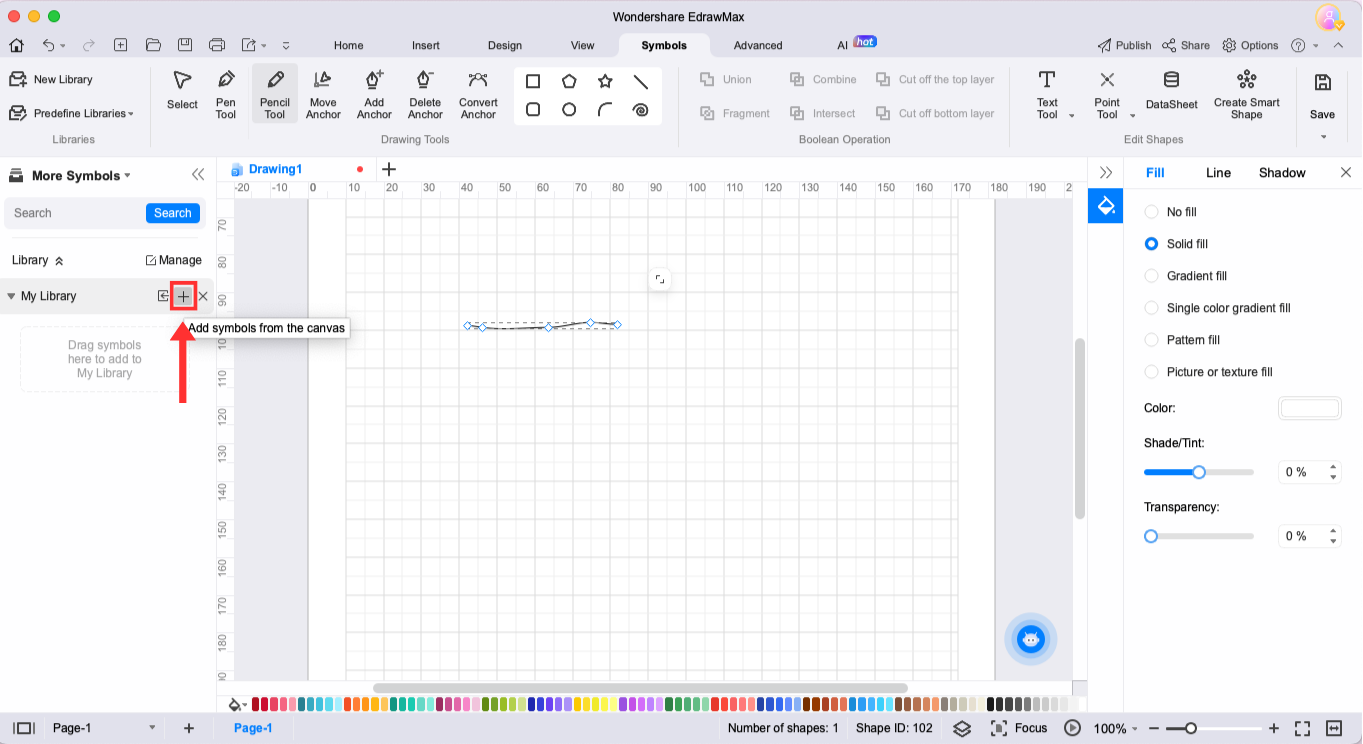This screenshot has height=744, width=1363.
Task: Choose the Move Anchor tool
Action: click(x=323, y=94)
